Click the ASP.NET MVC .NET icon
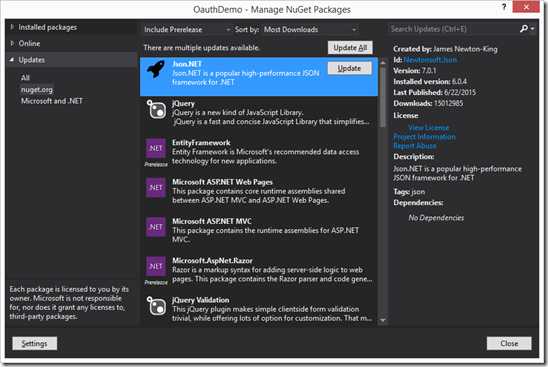 coord(156,227)
